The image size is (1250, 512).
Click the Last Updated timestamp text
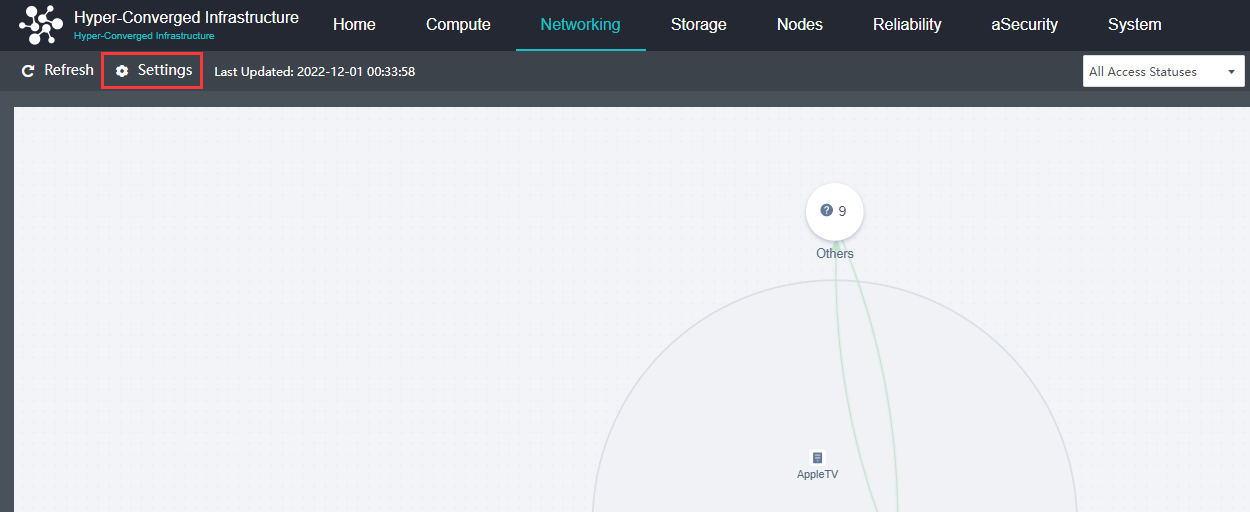click(314, 72)
